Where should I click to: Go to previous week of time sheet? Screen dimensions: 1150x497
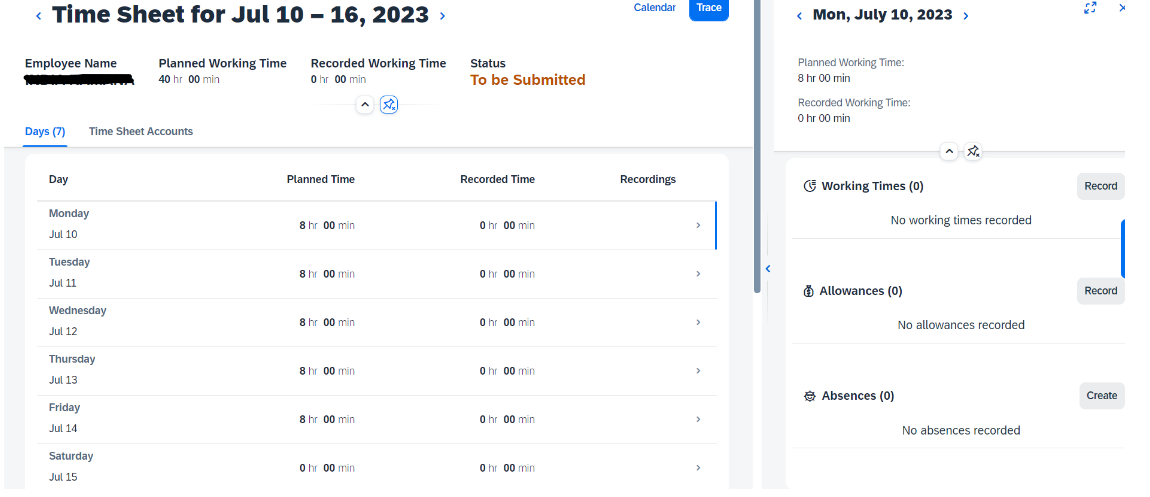39,15
